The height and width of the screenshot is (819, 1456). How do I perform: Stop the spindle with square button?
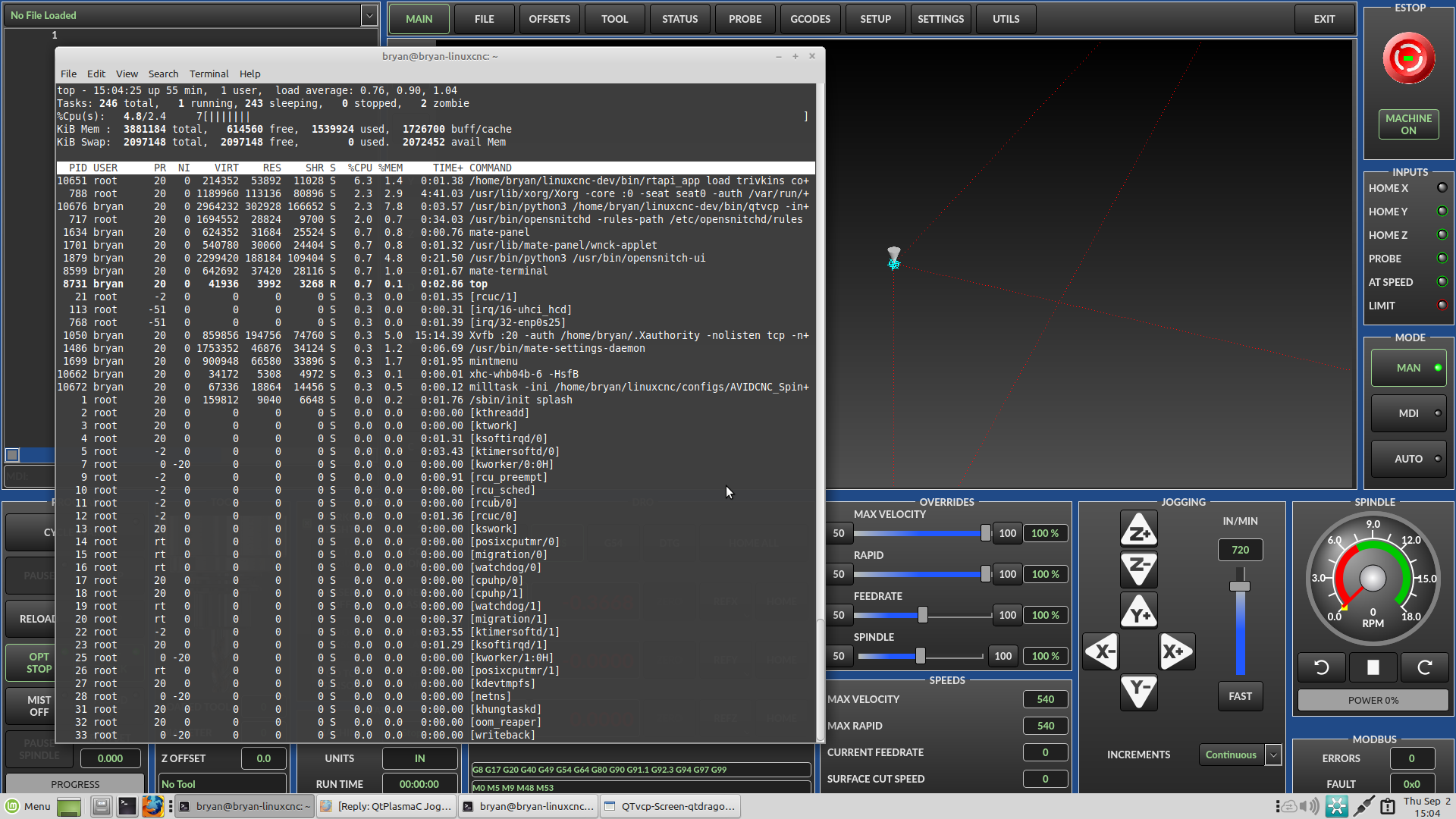coord(1373,667)
